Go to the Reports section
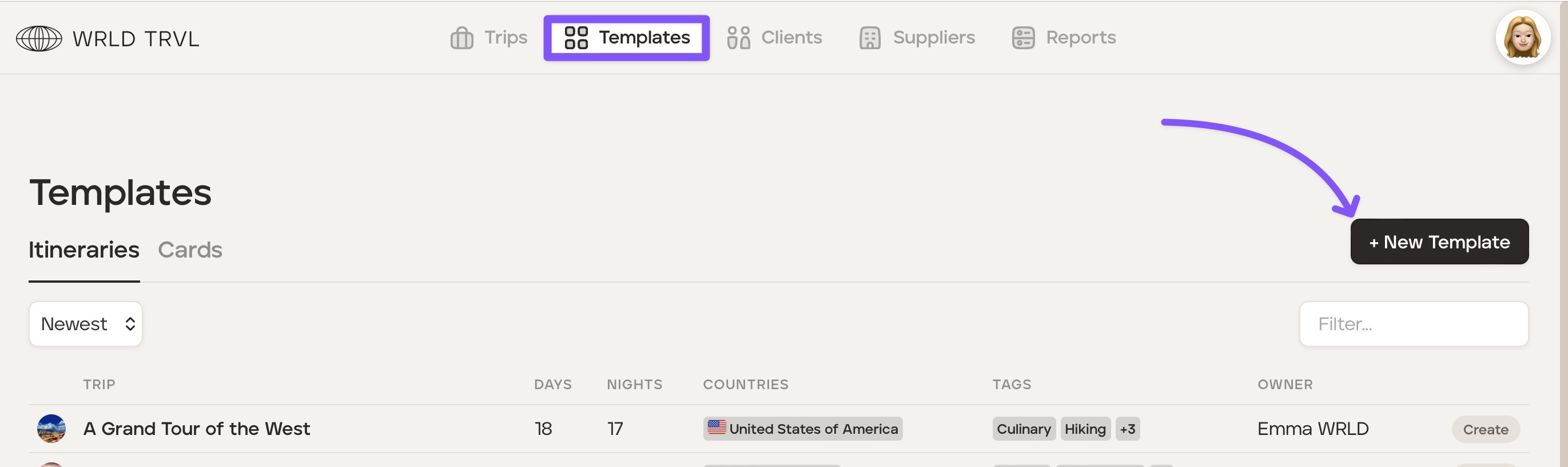 (x=1080, y=38)
